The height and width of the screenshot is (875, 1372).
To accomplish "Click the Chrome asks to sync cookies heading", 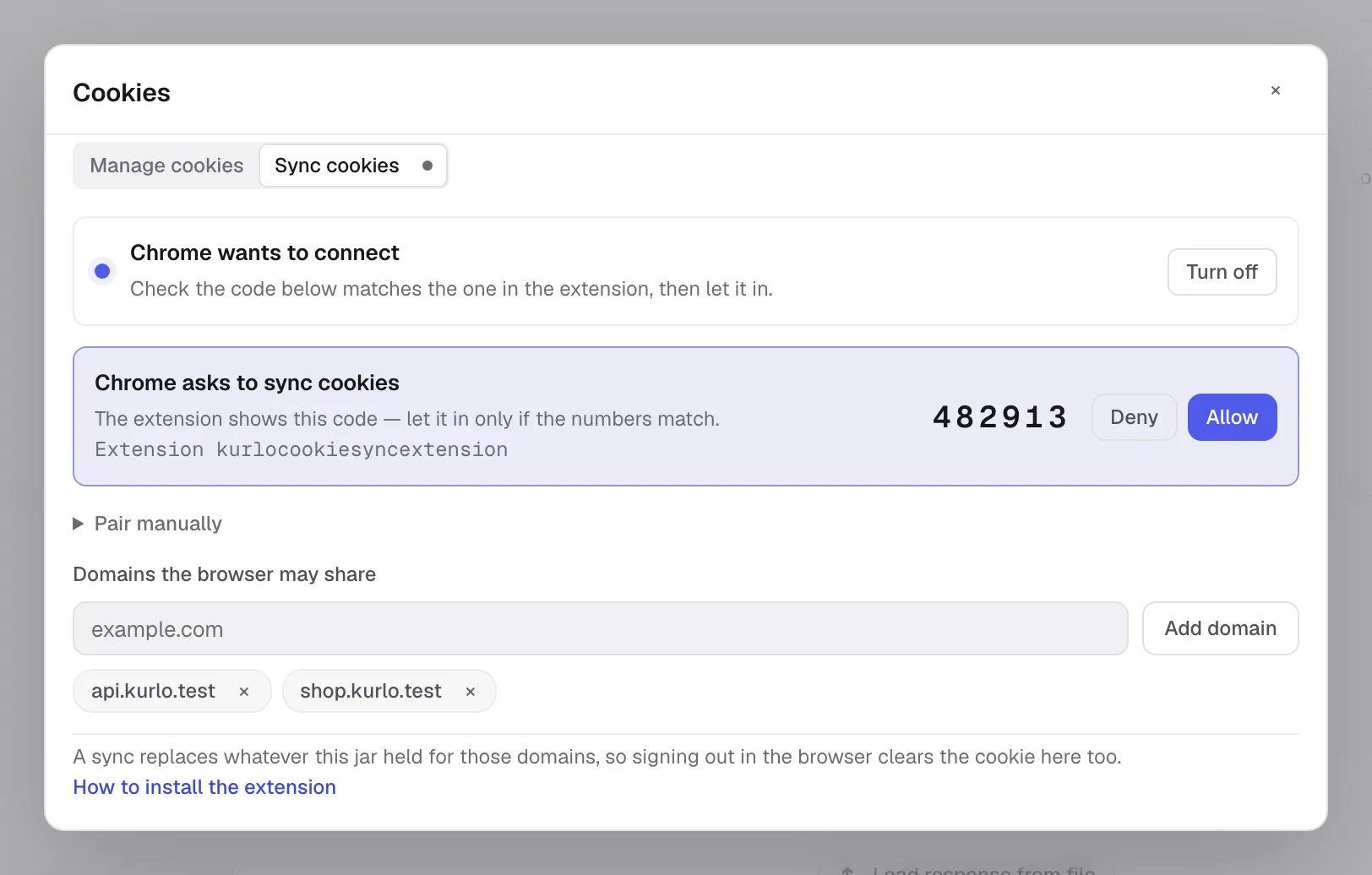I will coord(247,383).
